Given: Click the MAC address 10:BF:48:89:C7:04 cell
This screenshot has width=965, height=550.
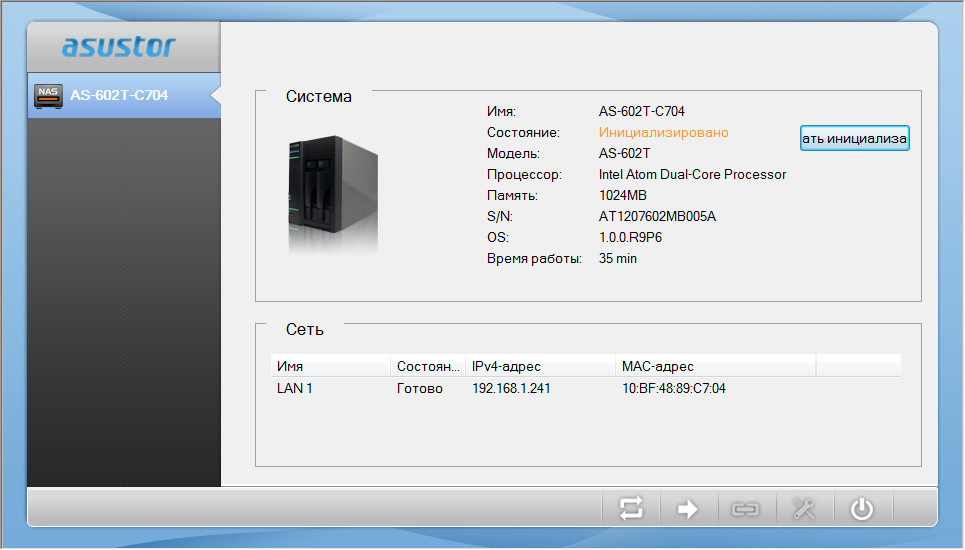Looking at the screenshot, I should tap(673, 388).
